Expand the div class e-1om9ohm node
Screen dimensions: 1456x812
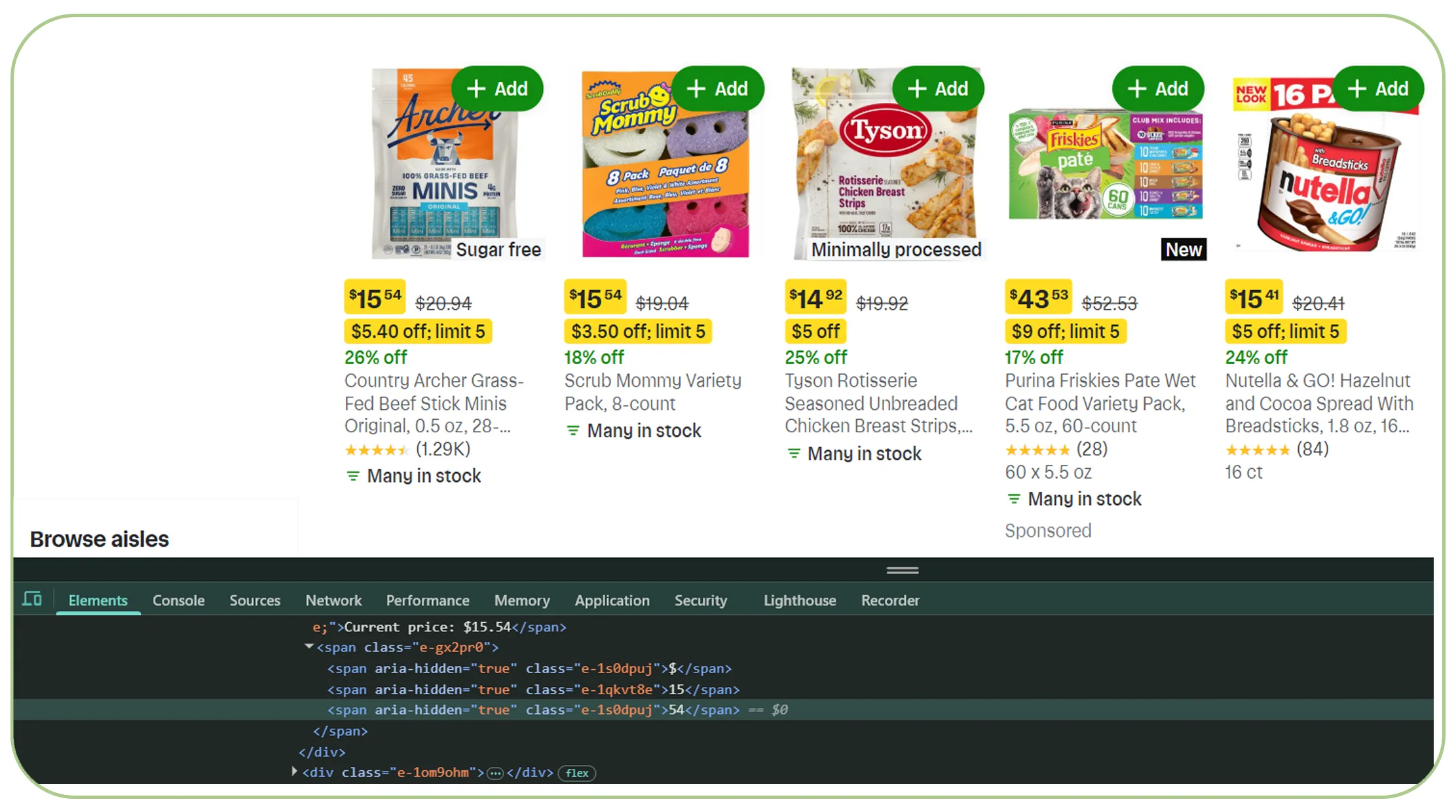(x=294, y=772)
